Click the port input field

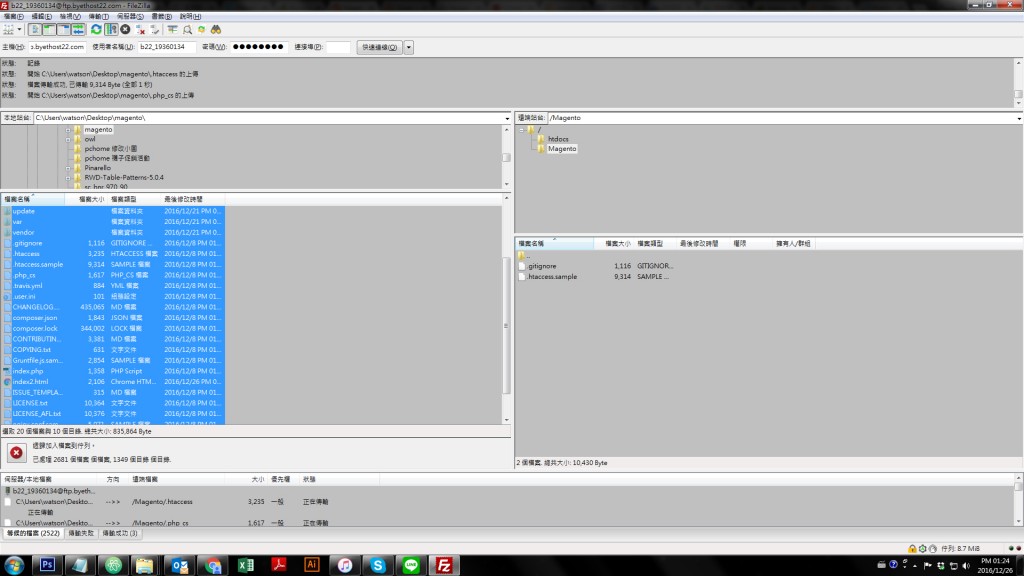tap(338, 47)
